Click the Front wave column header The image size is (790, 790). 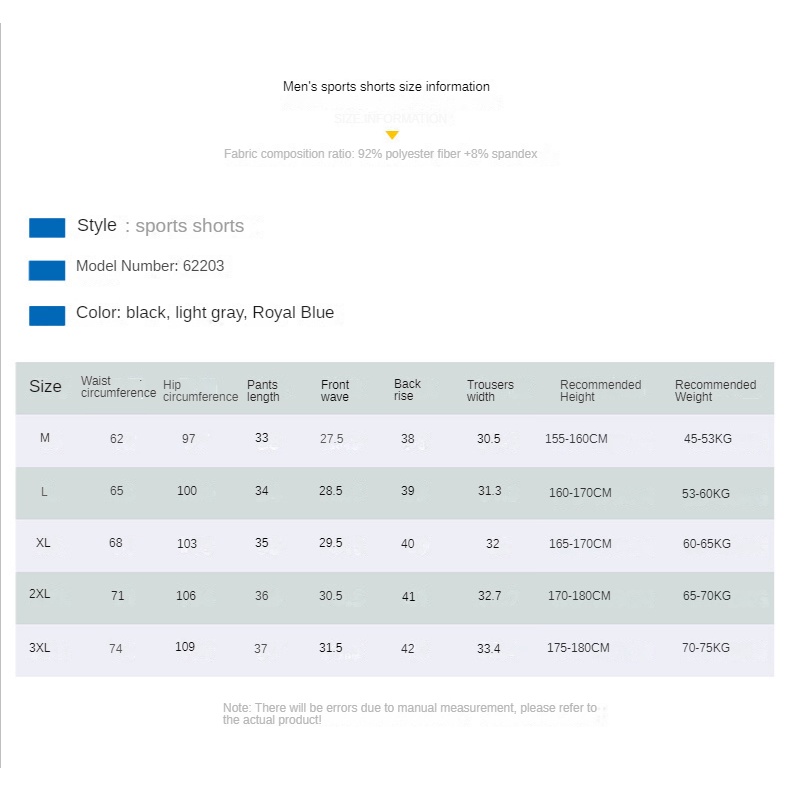(x=335, y=391)
